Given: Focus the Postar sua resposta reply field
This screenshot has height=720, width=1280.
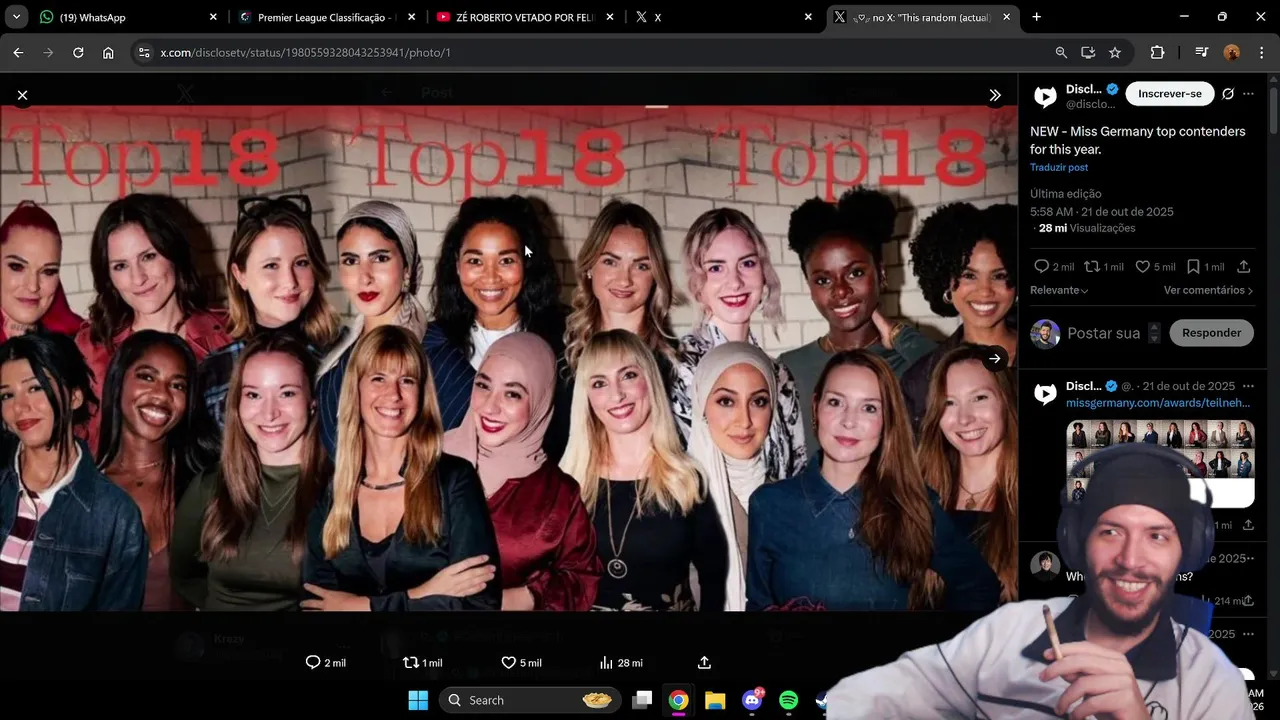Looking at the screenshot, I should (x=1103, y=333).
